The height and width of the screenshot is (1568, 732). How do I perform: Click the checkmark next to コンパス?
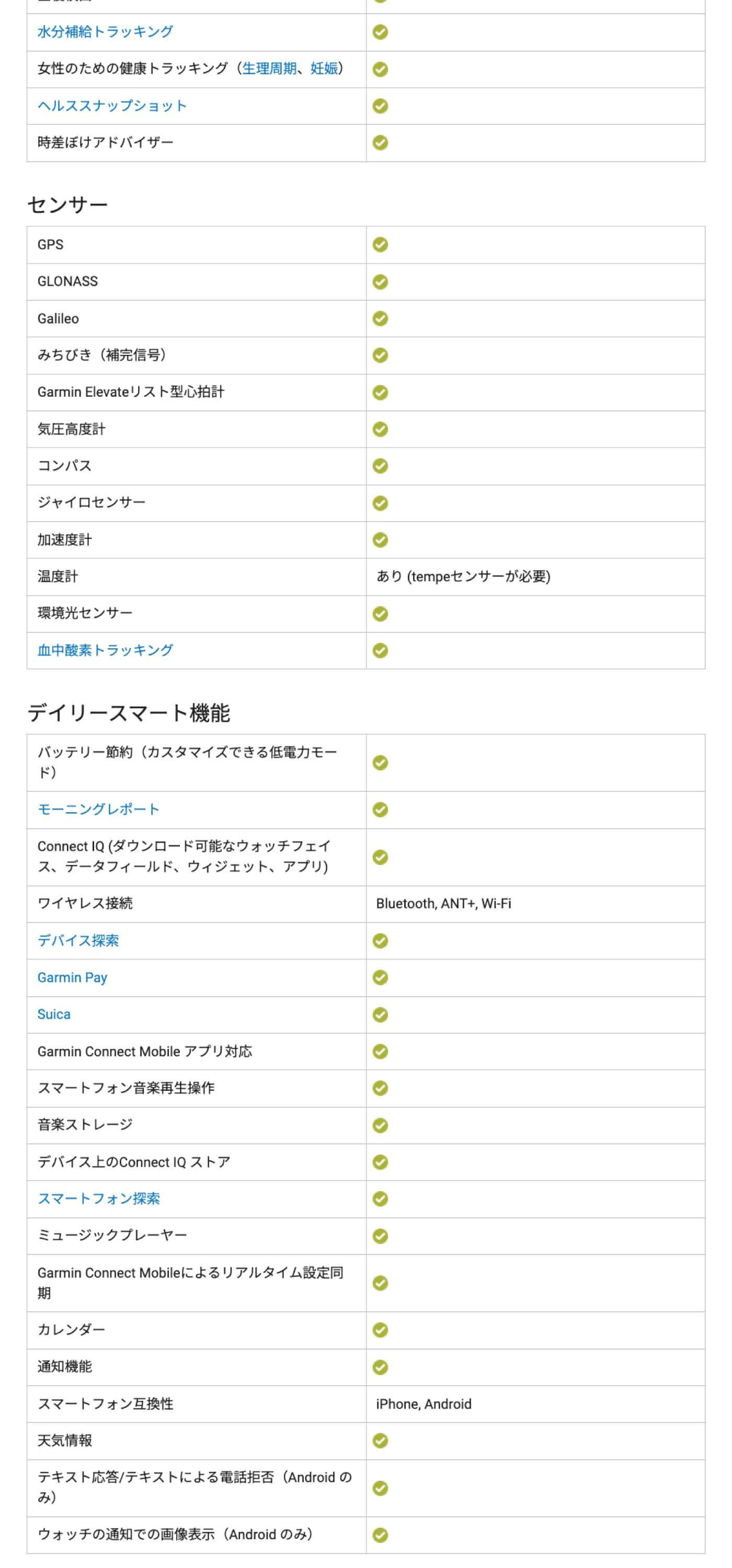pyautogui.click(x=380, y=466)
